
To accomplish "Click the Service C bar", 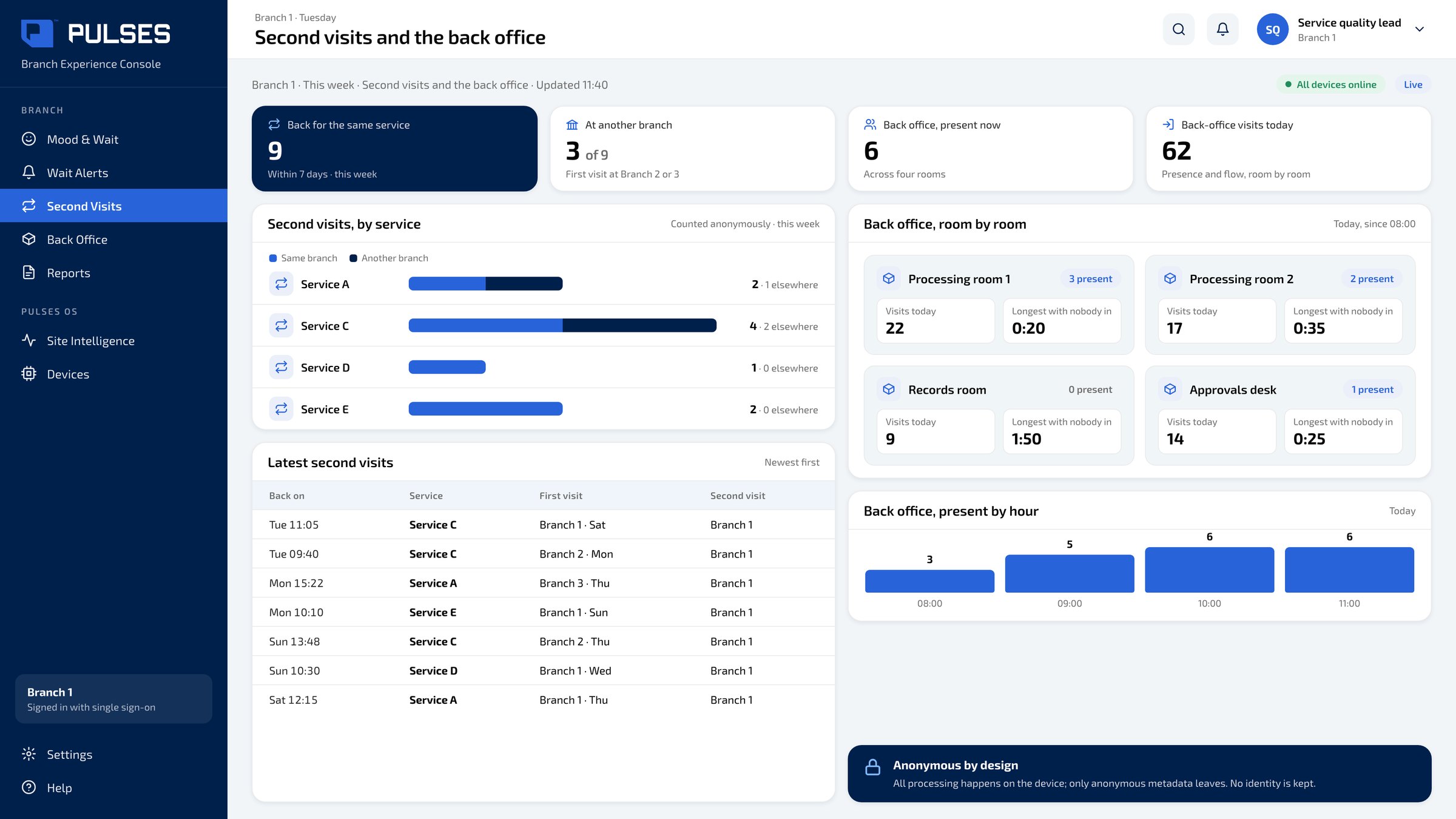I will 562,325.
